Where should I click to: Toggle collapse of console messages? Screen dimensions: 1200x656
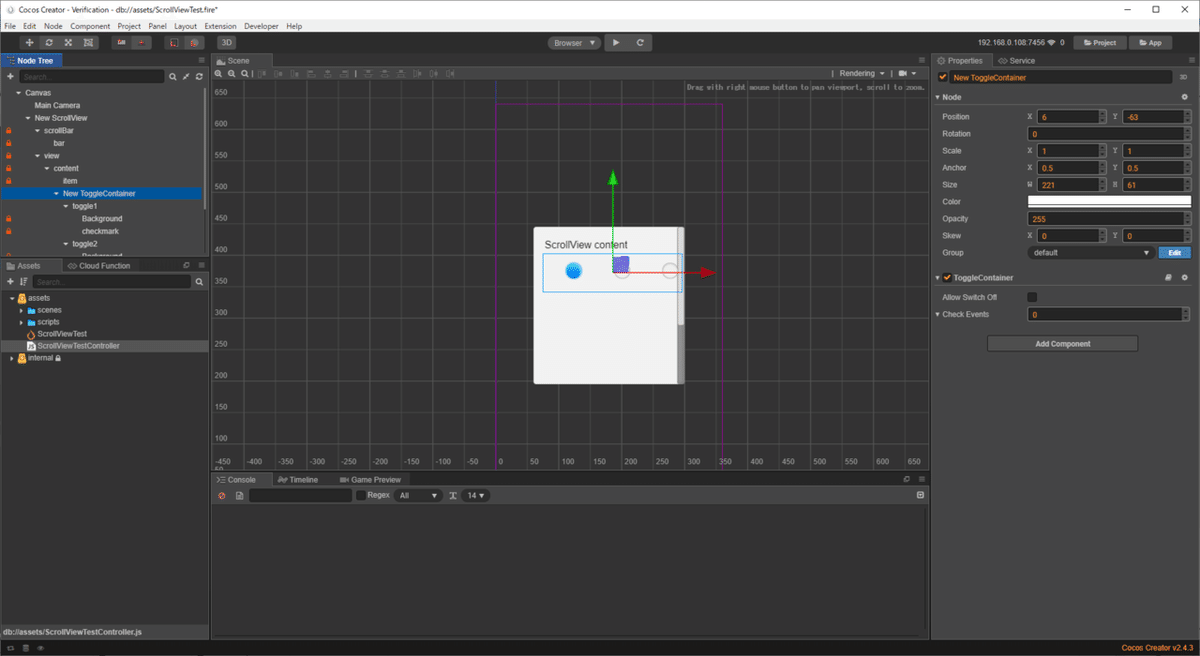[x=920, y=495]
